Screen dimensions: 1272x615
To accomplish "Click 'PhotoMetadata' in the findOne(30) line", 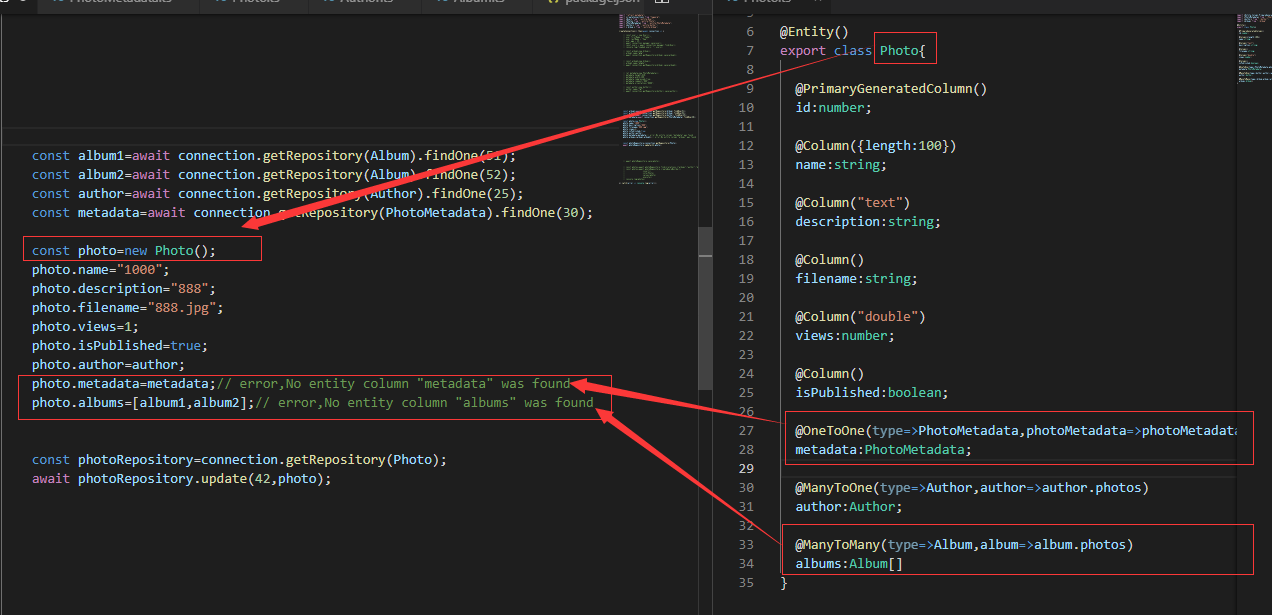I will pos(434,212).
